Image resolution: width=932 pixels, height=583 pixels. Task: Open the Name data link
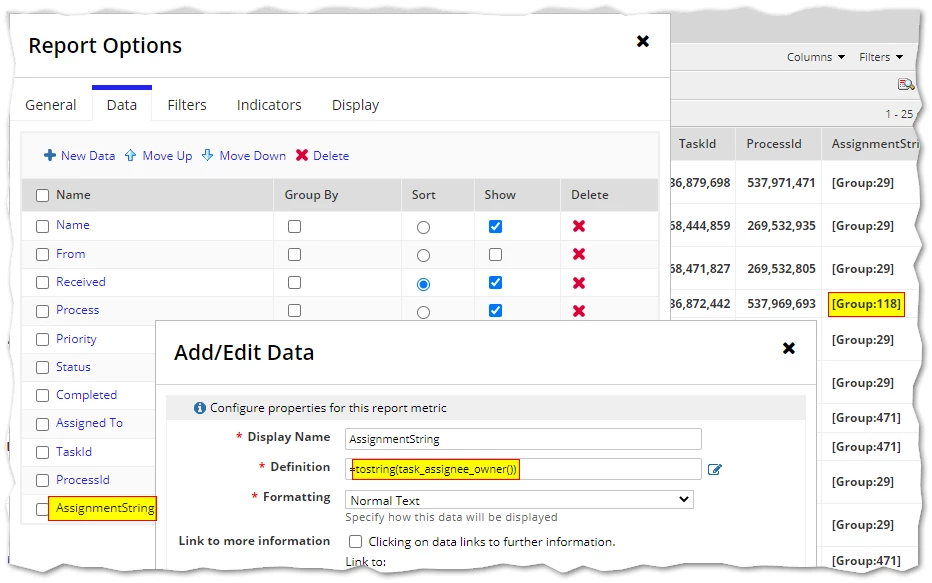(73, 225)
